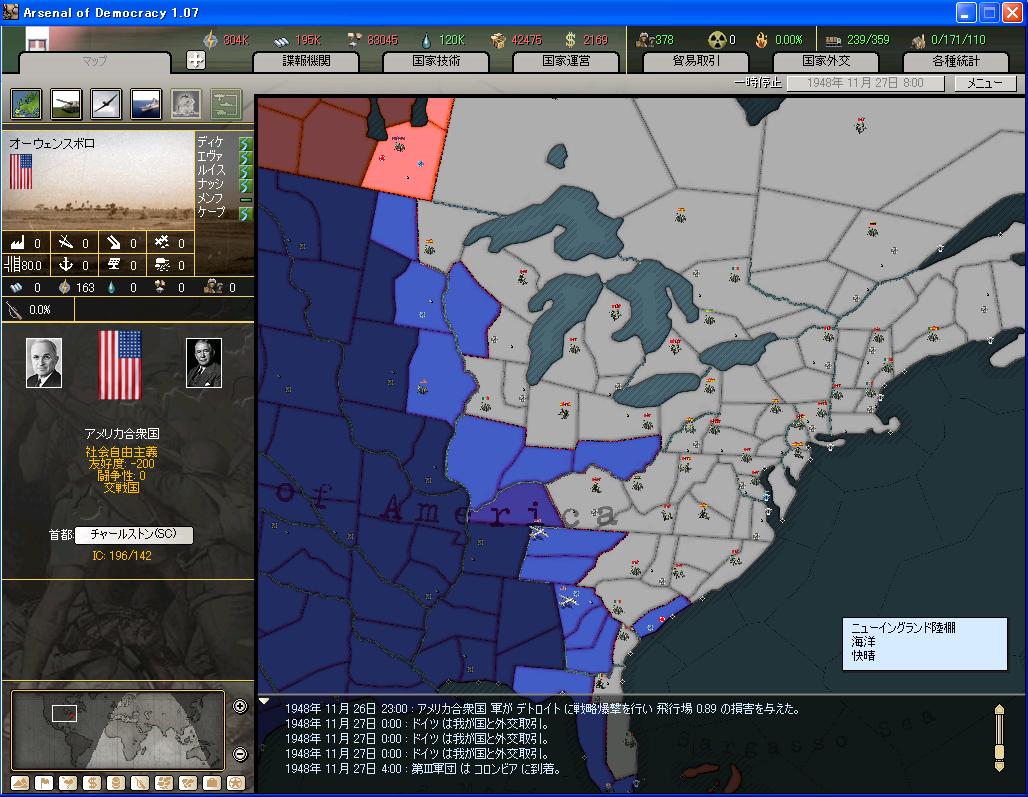Click the manpower soldiers icon in top bar
This screenshot has width=1028, height=797.
[643, 40]
